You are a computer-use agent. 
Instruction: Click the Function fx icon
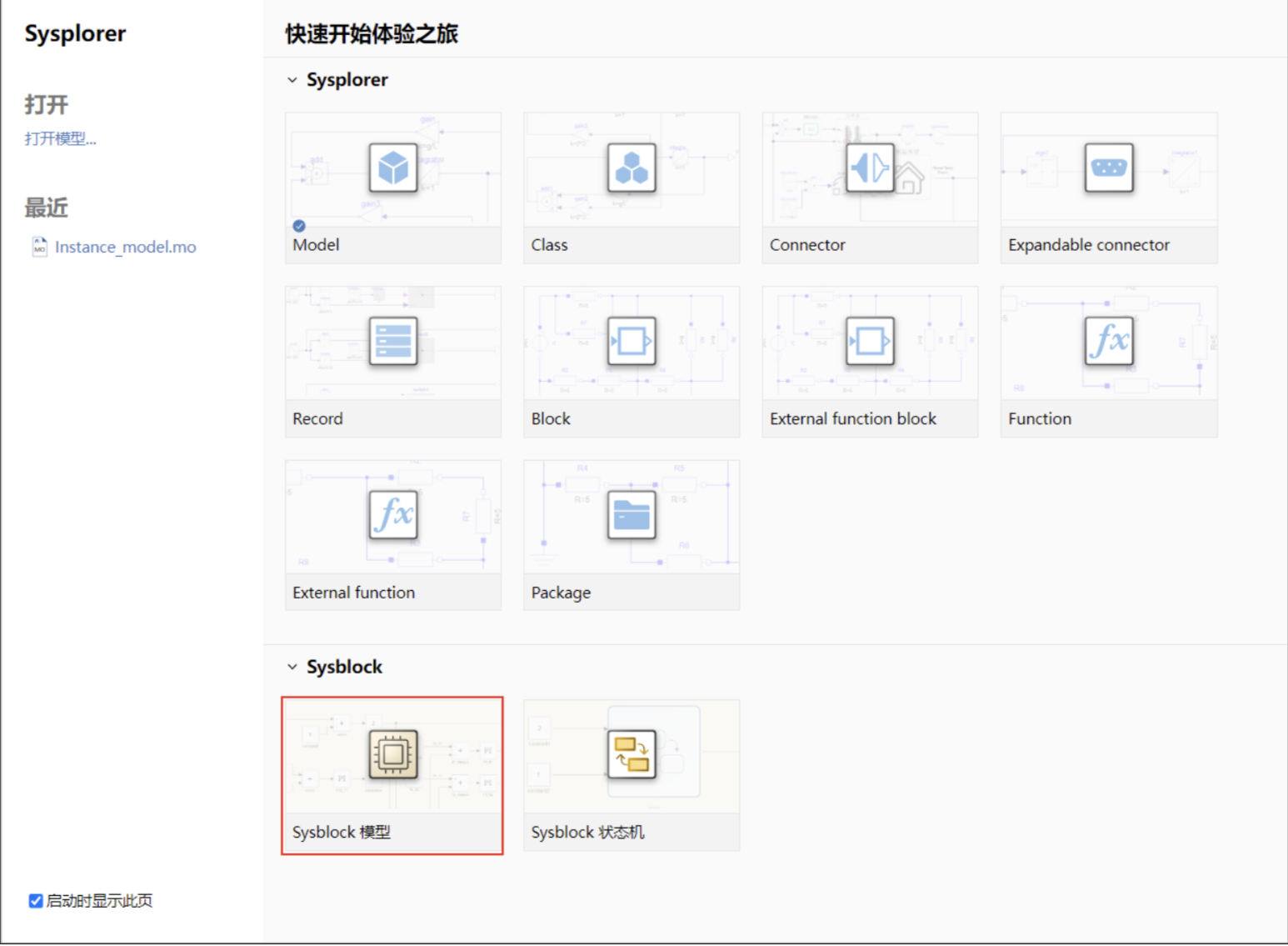[1109, 341]
